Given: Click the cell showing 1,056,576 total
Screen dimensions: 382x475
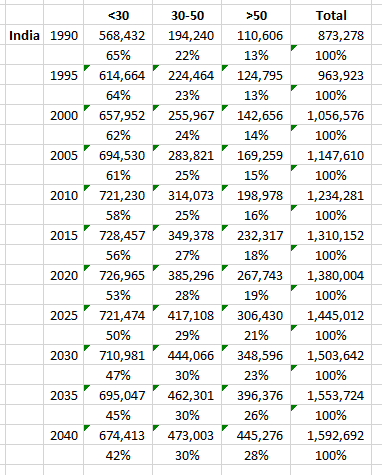Looking at the screenshot, I should tap(331, 115).
